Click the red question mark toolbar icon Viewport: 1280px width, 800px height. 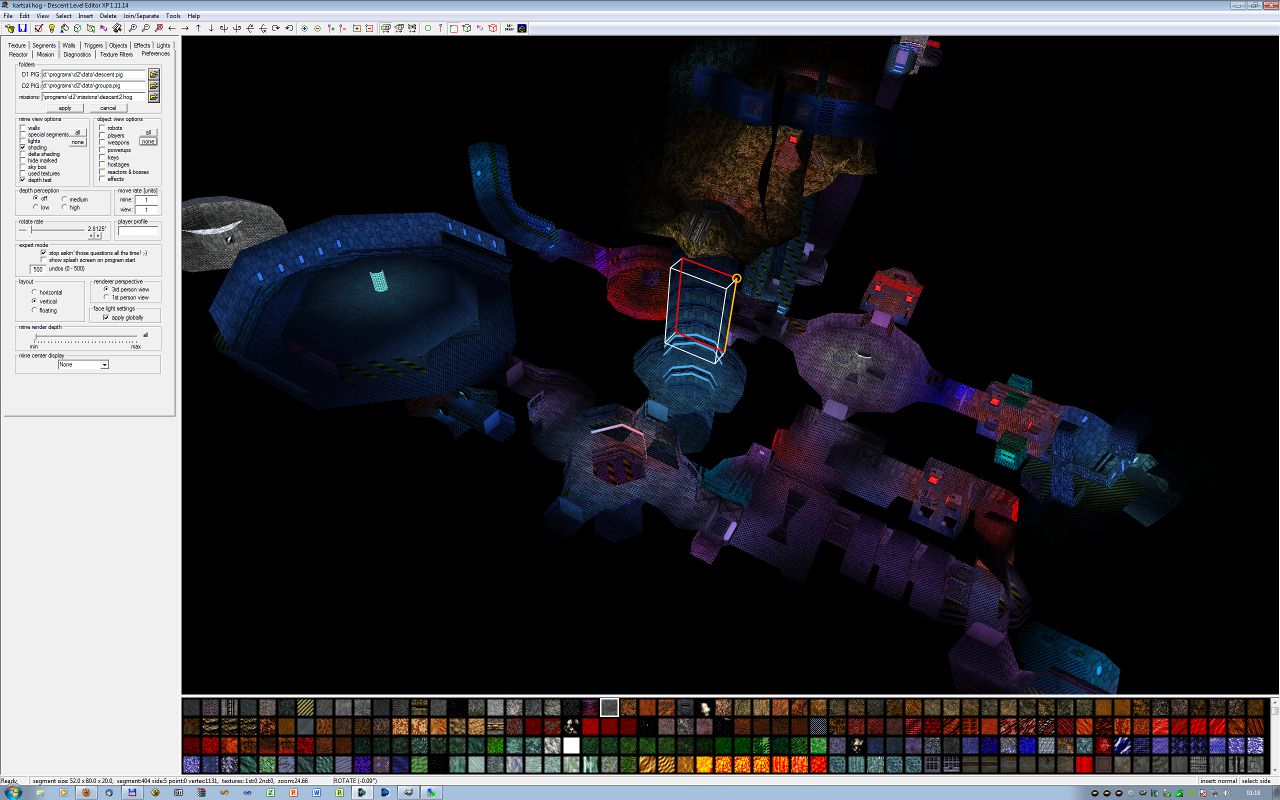(x=441, y=28)
